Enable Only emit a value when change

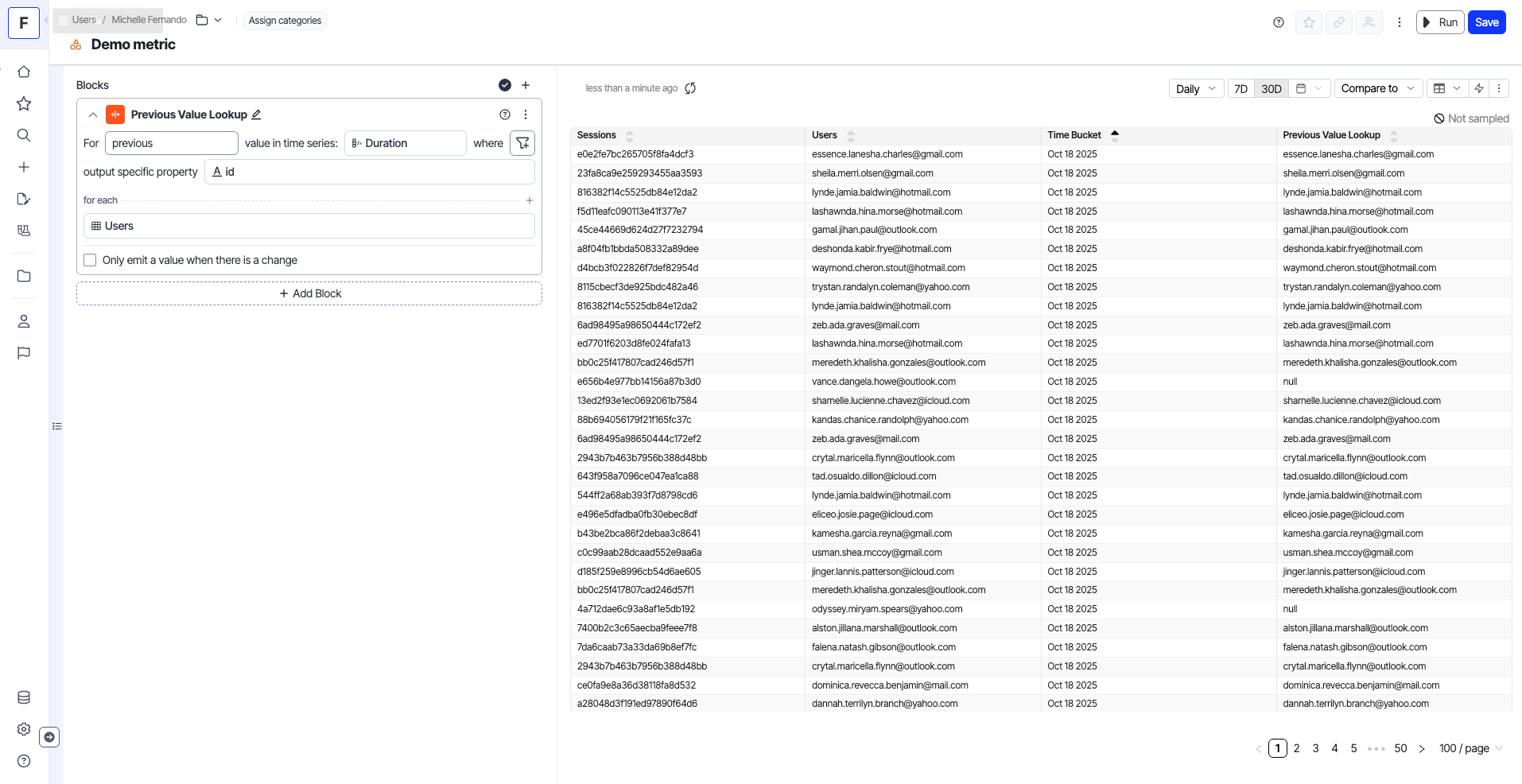(x=91, y=260)
